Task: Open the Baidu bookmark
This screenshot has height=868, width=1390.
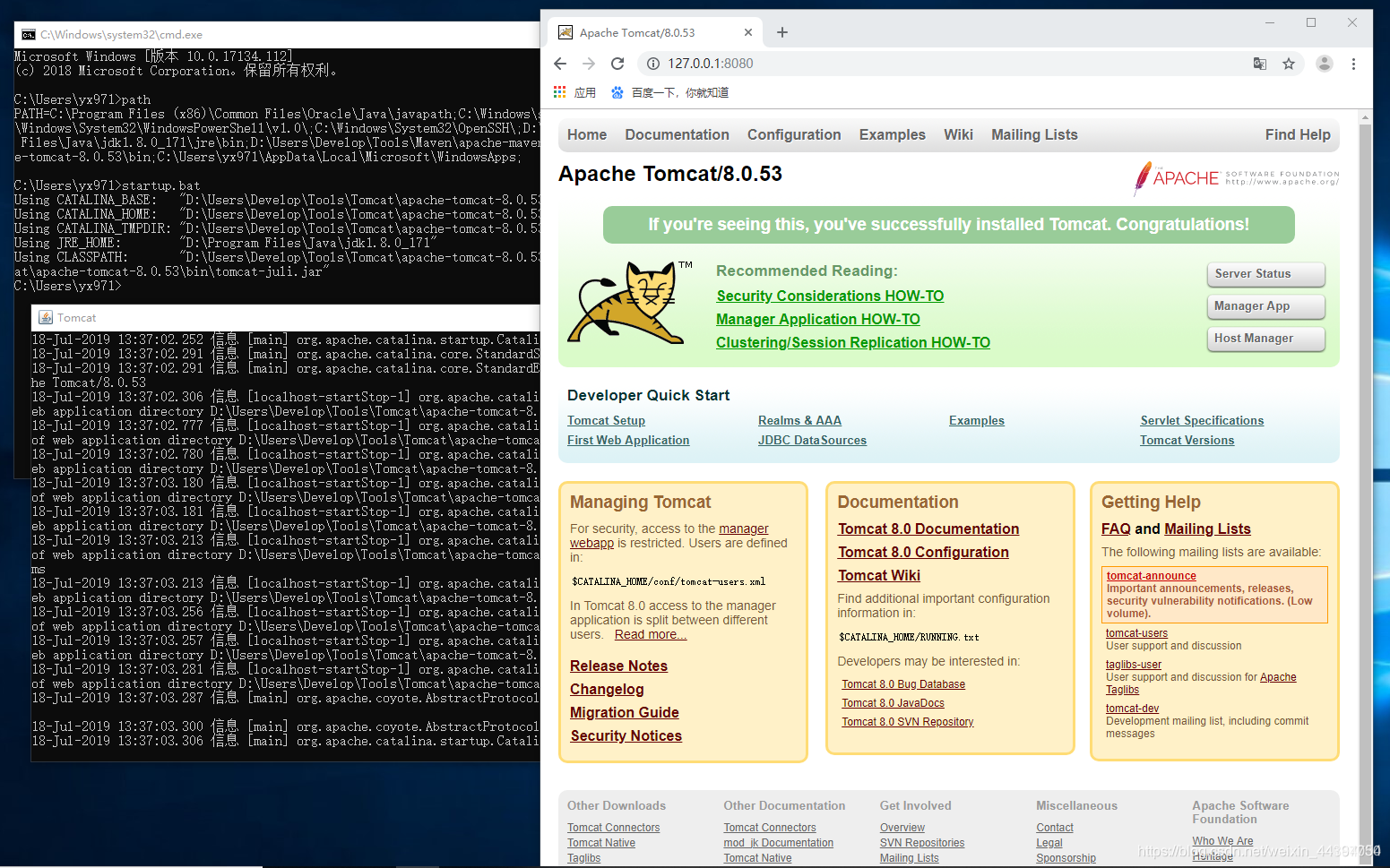Action: click(670, 92)
